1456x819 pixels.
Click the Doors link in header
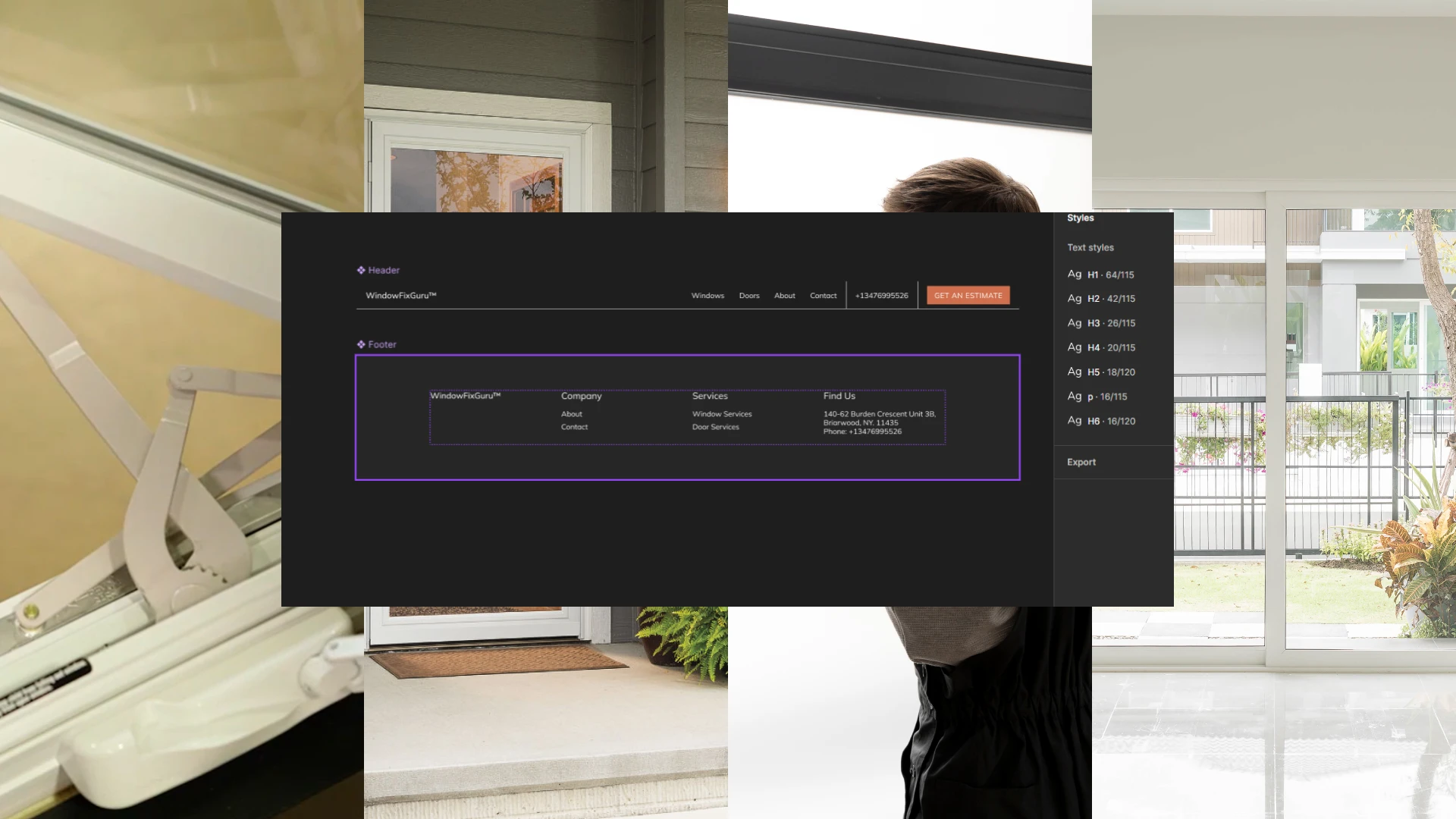point(749,296)
